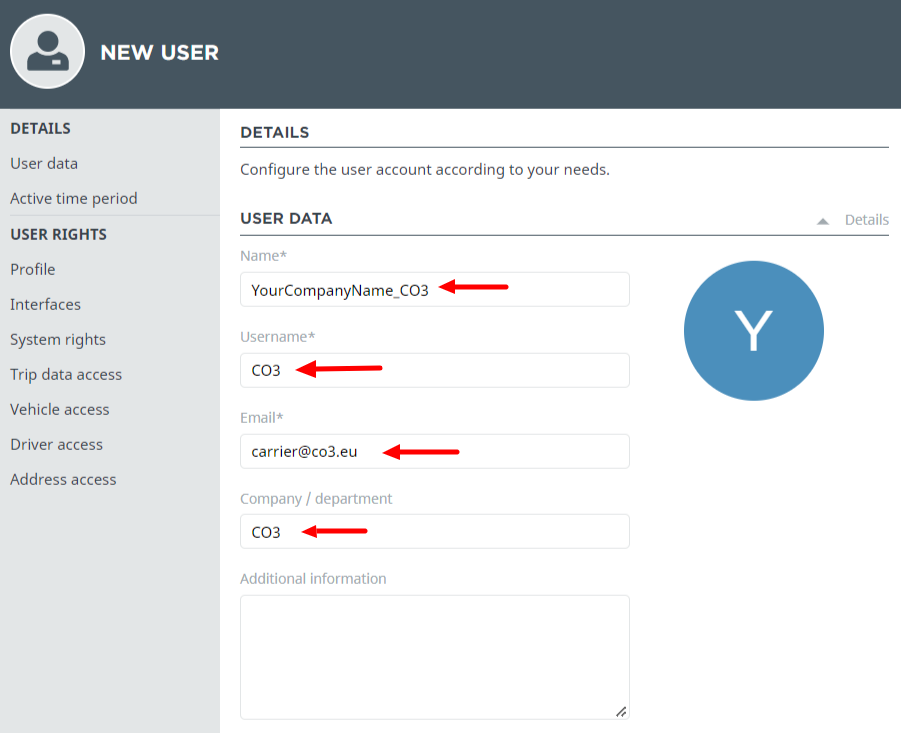Navigate to System rights
The width and height of the screenshot is (901, 733).
click(x=58, y=340)
